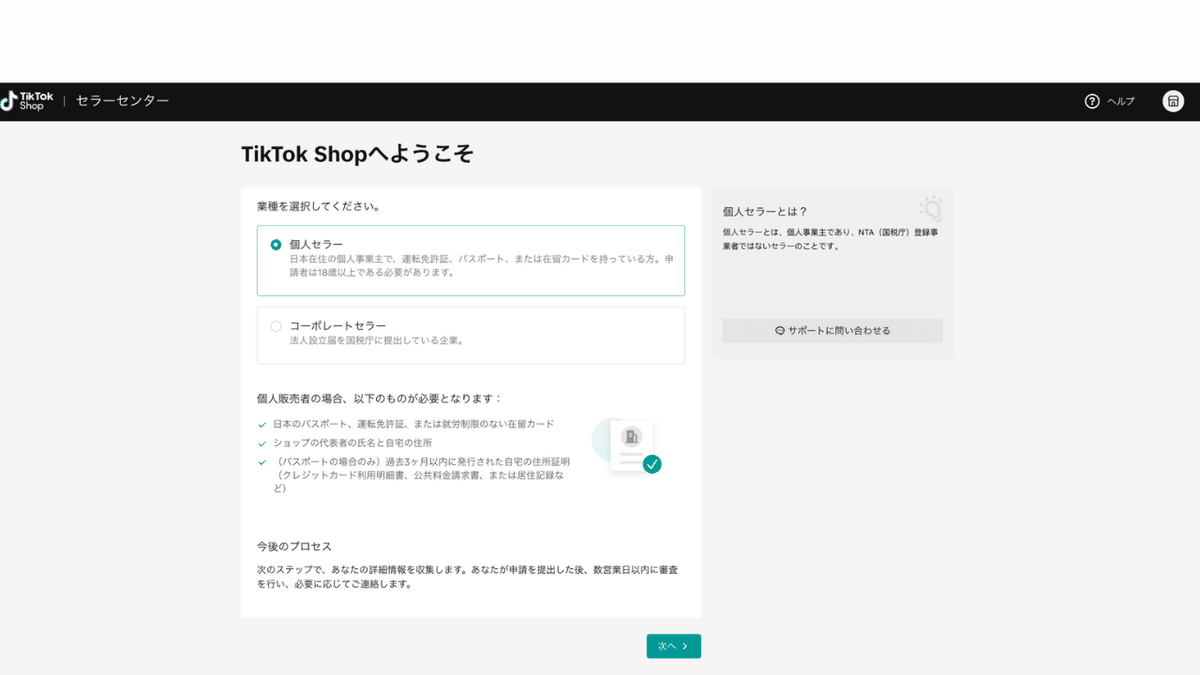1200x675 pixels.
Task: Open the shop account icon
Action: [1173, 101]
